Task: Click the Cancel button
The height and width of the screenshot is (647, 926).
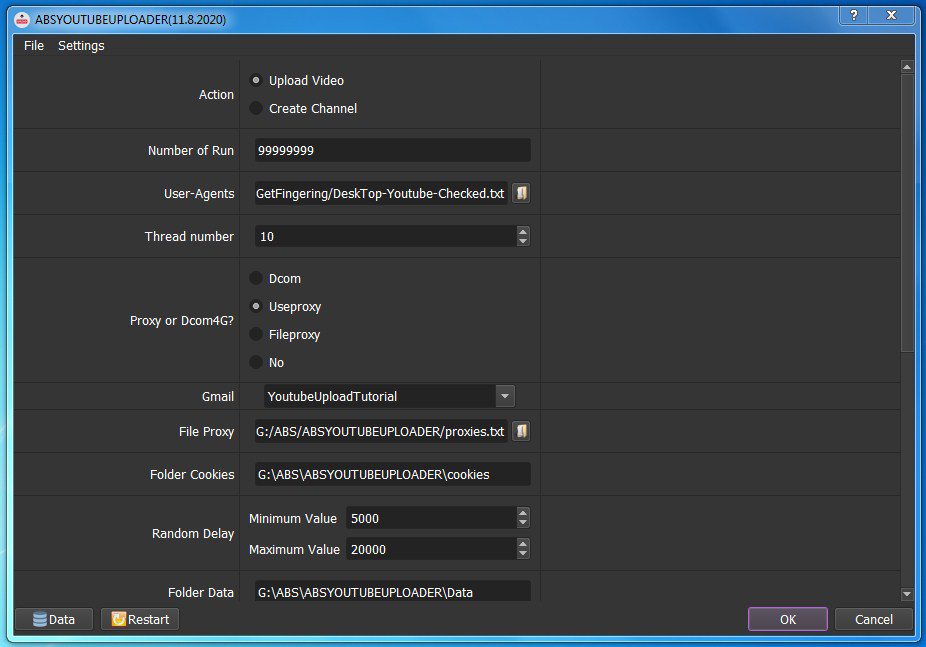Action: (873, 619)
